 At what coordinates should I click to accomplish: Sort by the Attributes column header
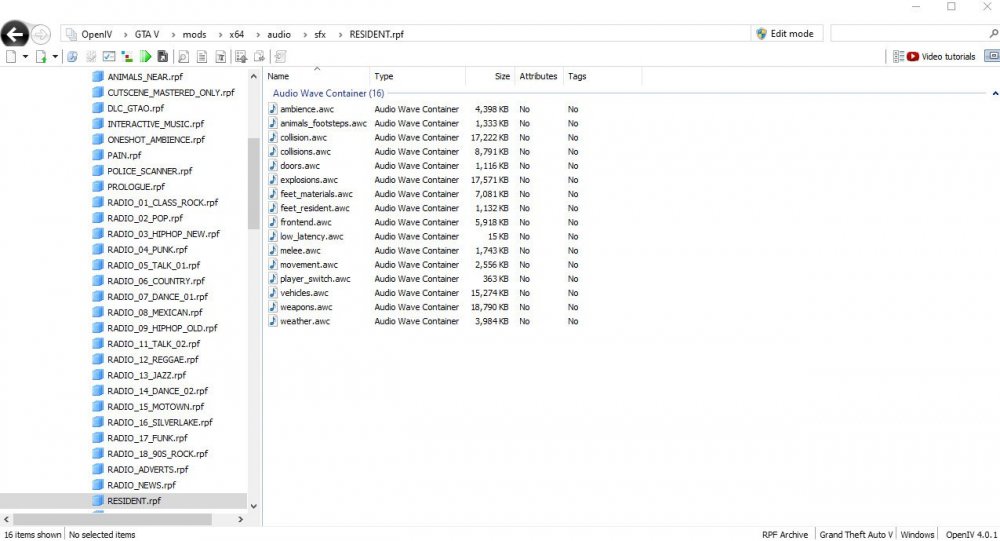538,76
